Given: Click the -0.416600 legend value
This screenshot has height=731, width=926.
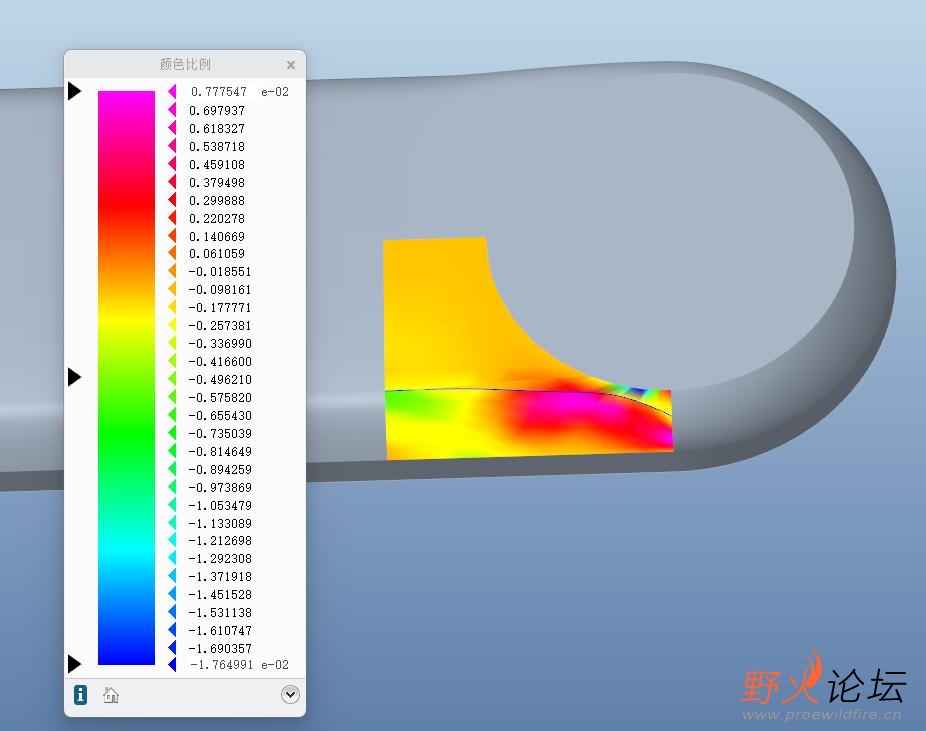Looking at the screenshot, I should coord(220,361).
